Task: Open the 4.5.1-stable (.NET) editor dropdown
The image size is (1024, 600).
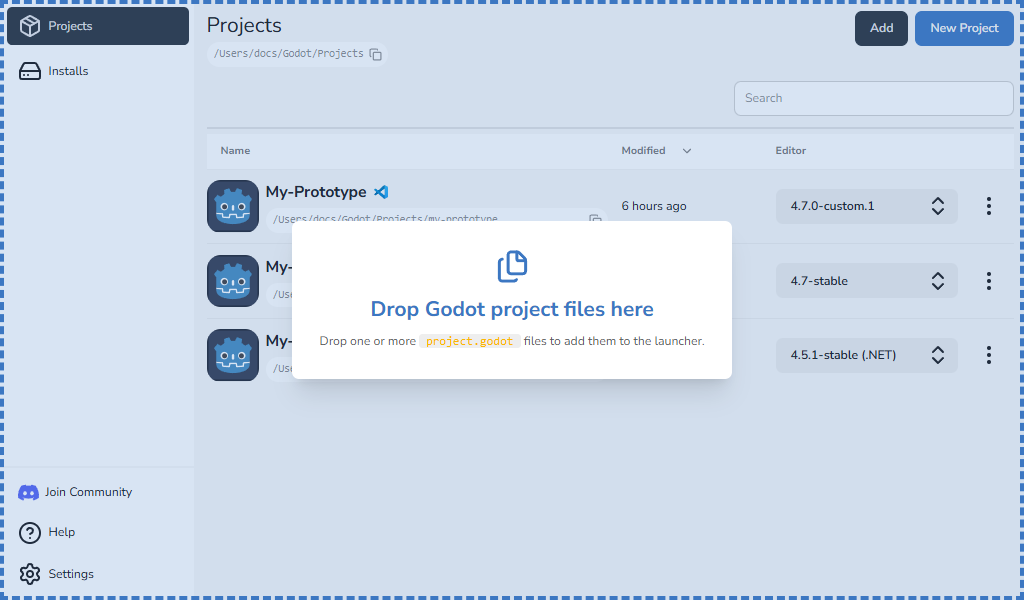Action: coord(867,355)
